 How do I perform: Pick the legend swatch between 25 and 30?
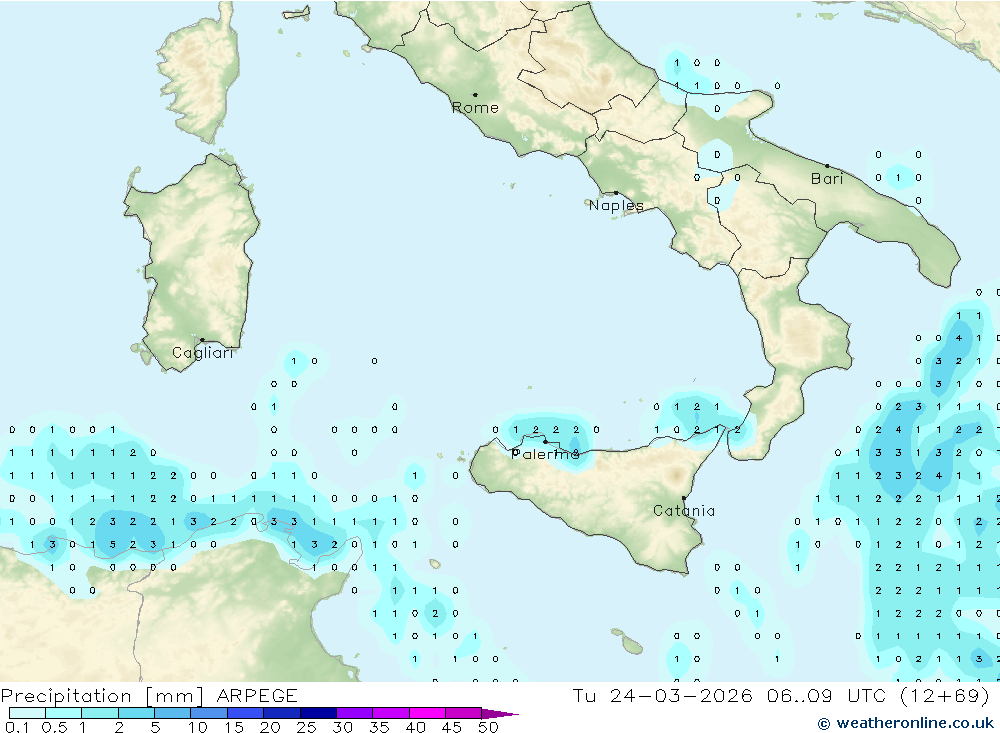coord(318,713)
